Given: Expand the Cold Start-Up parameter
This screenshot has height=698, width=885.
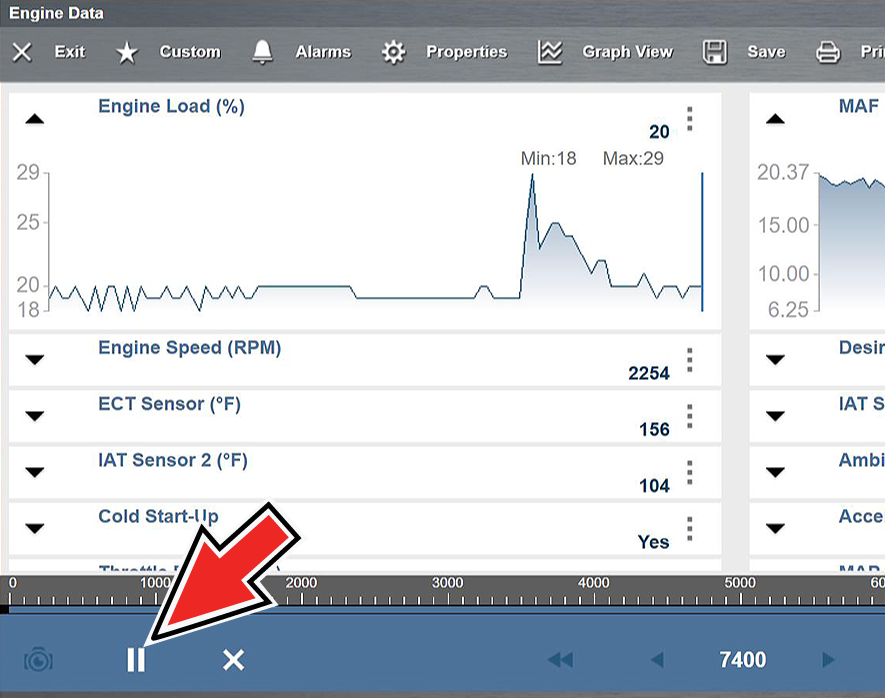Looking at the screenshot, I should click(x=35, y=528).
